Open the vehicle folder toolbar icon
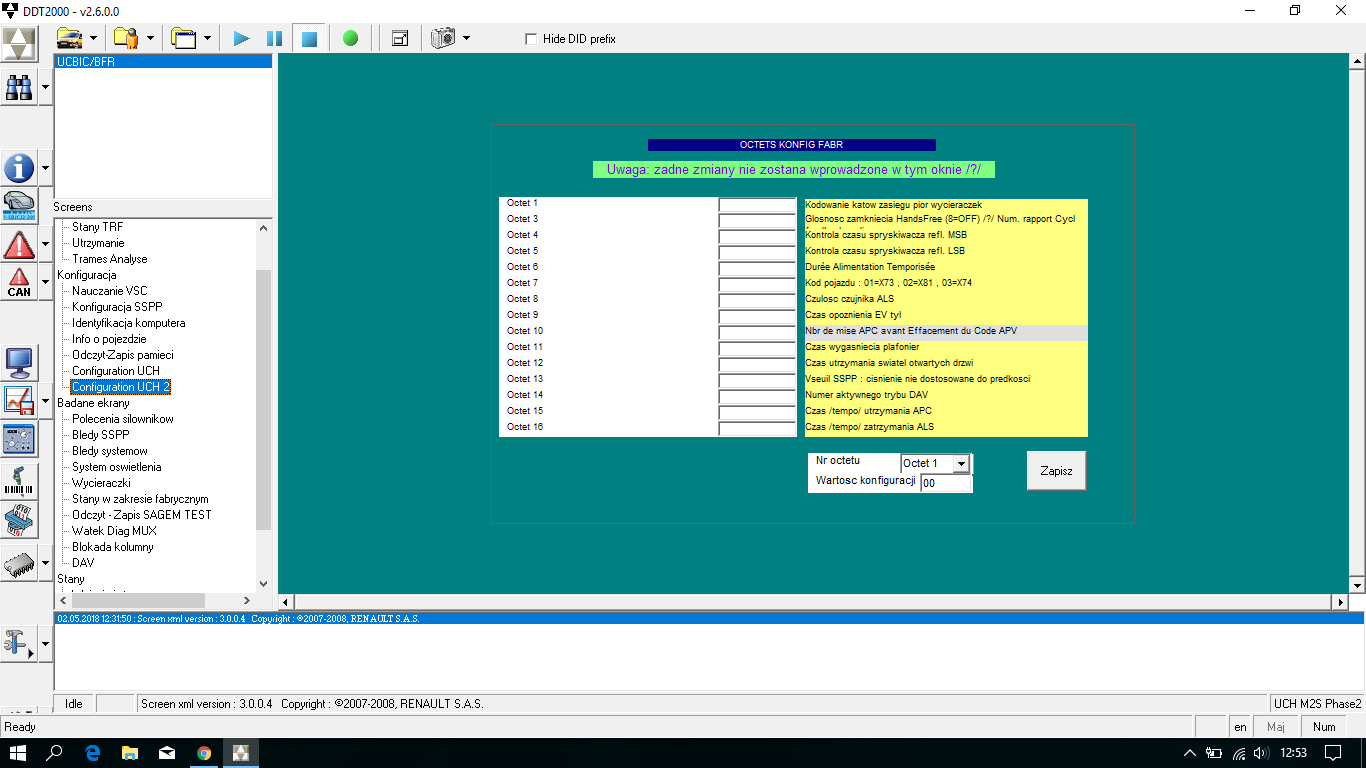The width and height of the screenshot is (1366, 768). click(70, 38)
